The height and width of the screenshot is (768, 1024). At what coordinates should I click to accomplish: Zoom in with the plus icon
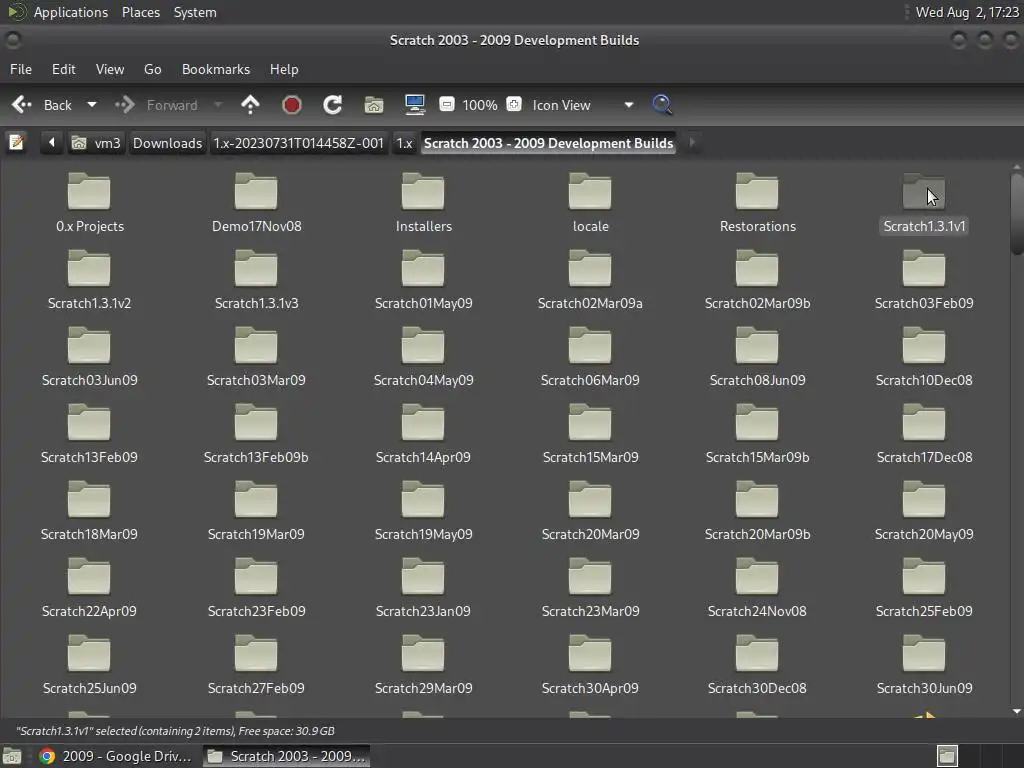[x=514, y=104]
